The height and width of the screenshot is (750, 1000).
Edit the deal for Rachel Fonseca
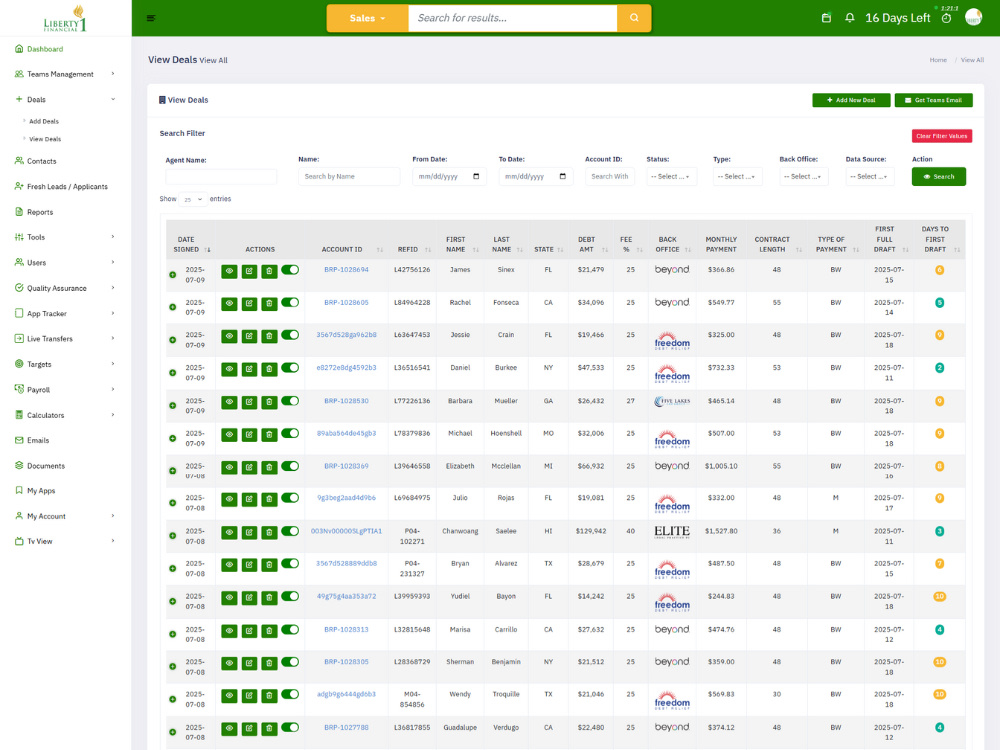pyautogui.click(x=249, y=304)
